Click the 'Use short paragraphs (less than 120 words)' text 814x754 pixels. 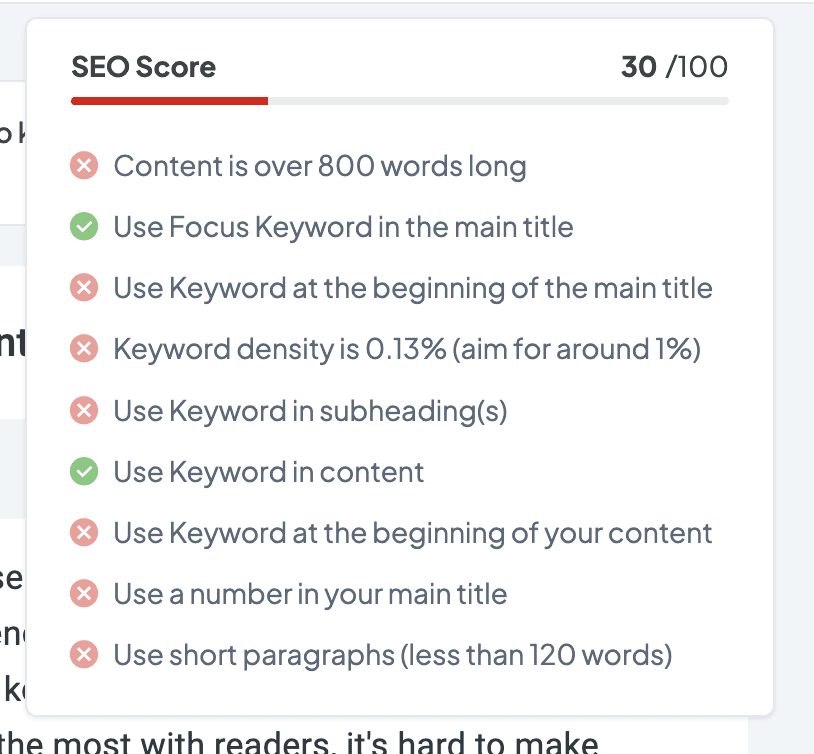[393, 656]
